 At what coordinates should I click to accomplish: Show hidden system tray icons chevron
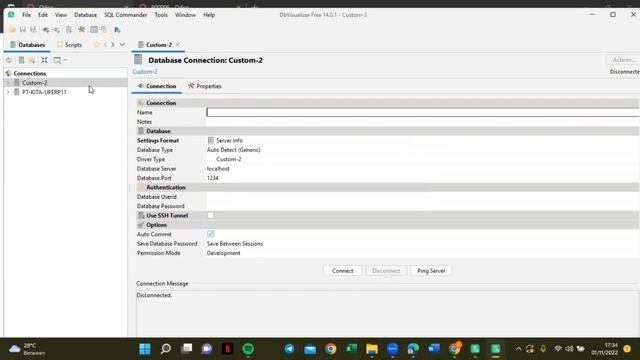(518, 349)
